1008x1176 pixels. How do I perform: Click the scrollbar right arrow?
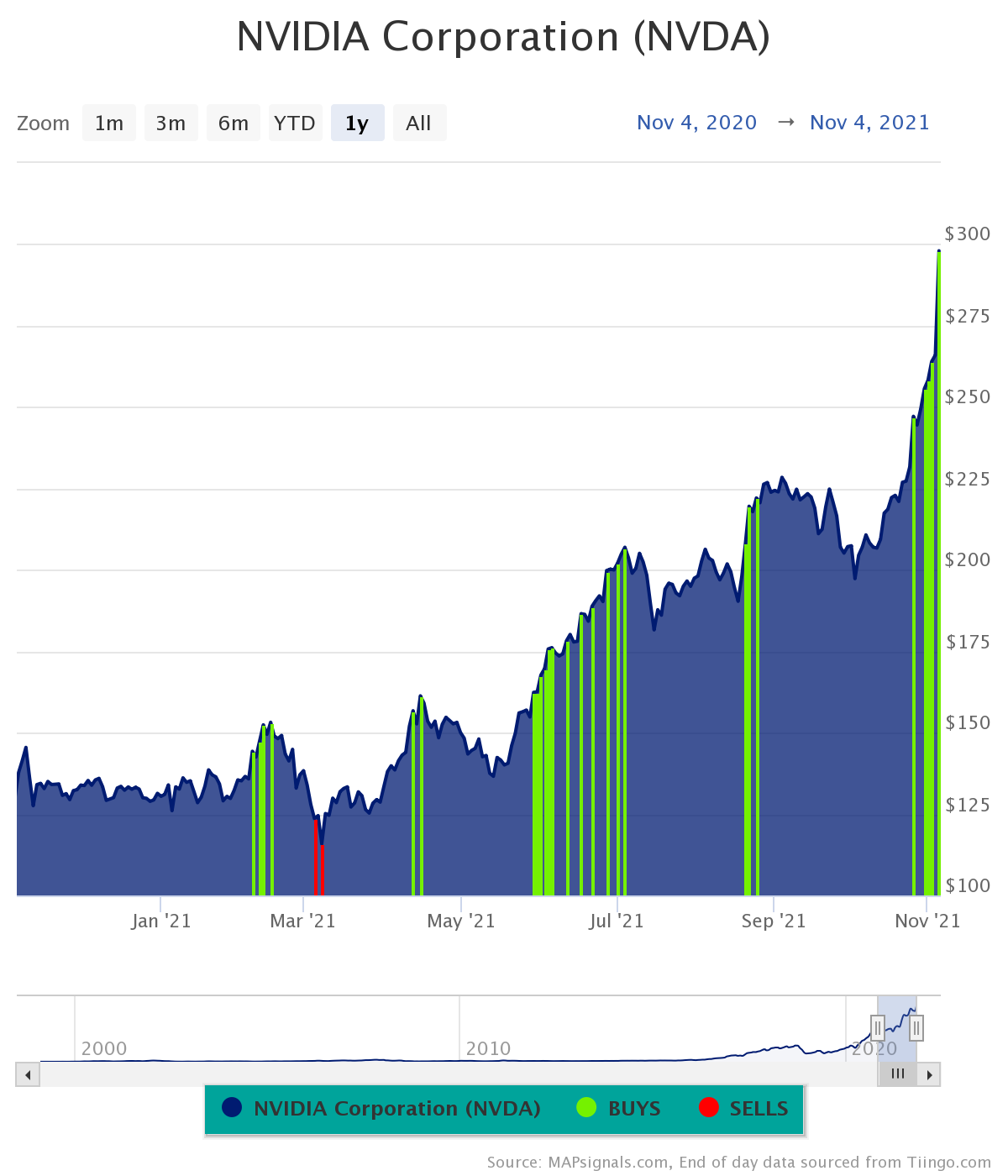[x=929, y=1074]
